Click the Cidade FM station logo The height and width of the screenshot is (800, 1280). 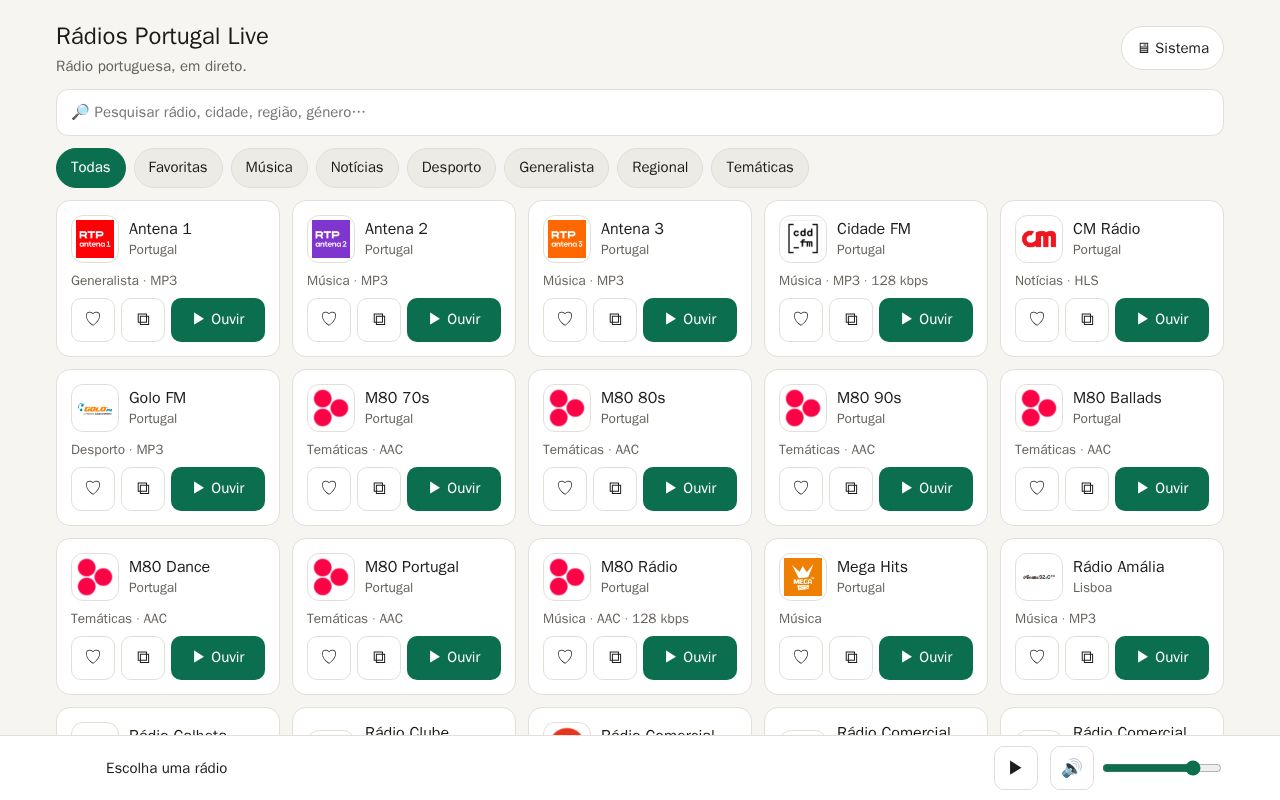[803, 239]
